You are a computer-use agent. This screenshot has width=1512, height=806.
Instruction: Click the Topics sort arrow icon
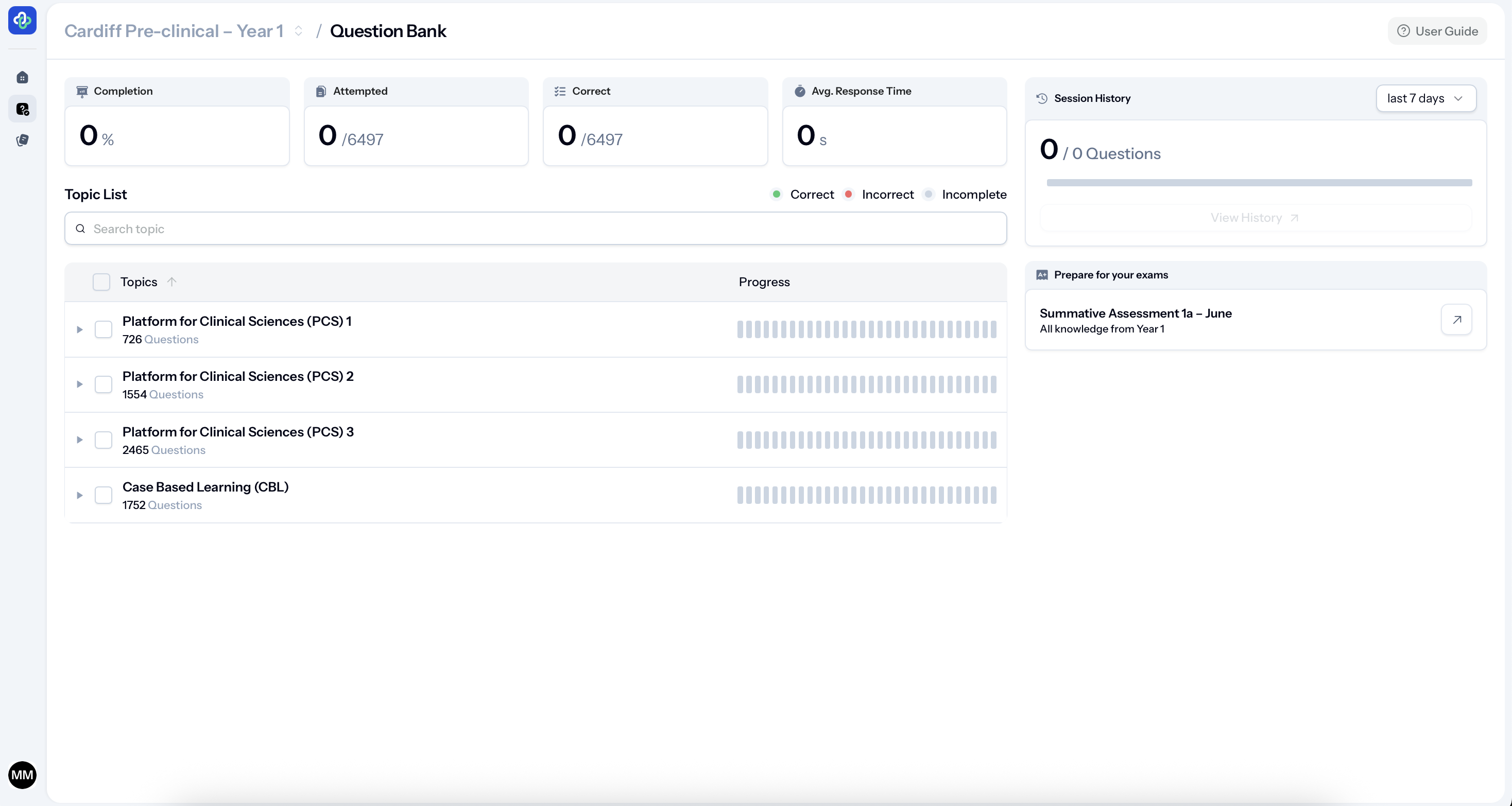tap(171, 282)
